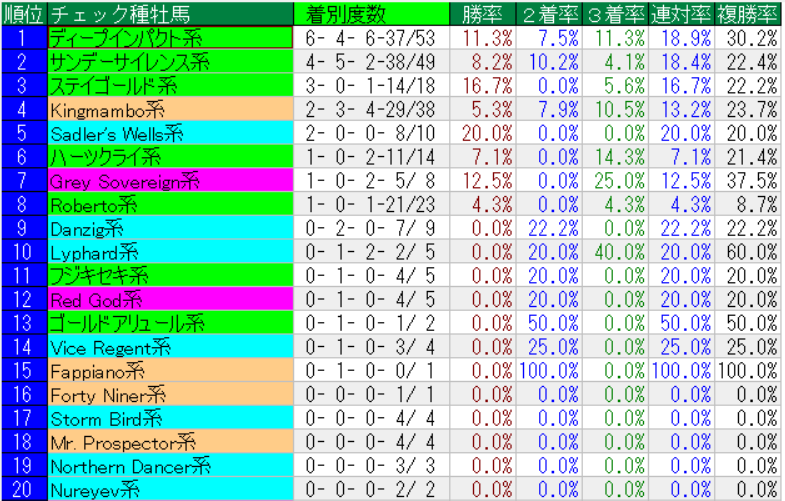Viewport: 785px width, 501px height.
Task: Click the 3着率 column header
Action: (615, 13)
